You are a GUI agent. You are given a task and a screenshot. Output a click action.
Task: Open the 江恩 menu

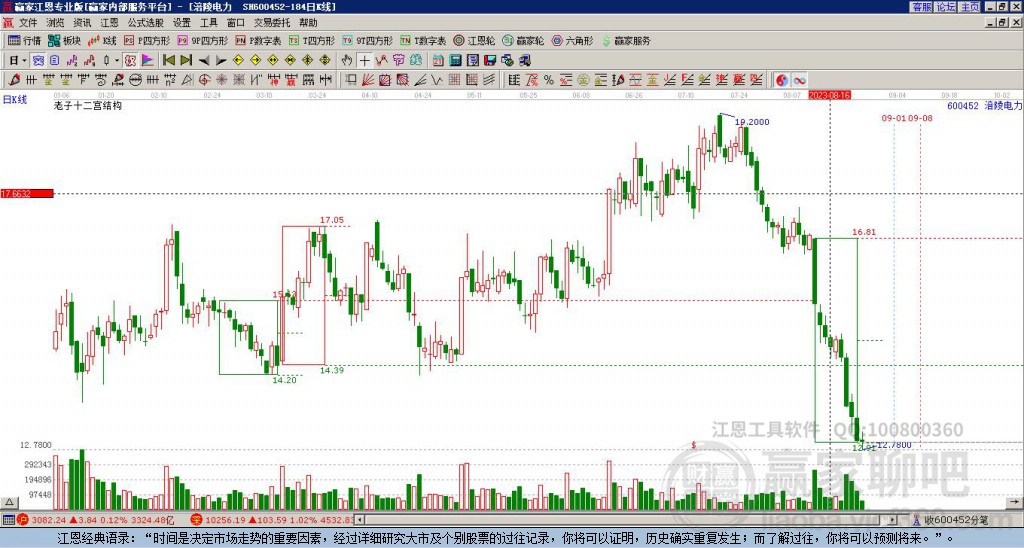[x=110, y=23]
